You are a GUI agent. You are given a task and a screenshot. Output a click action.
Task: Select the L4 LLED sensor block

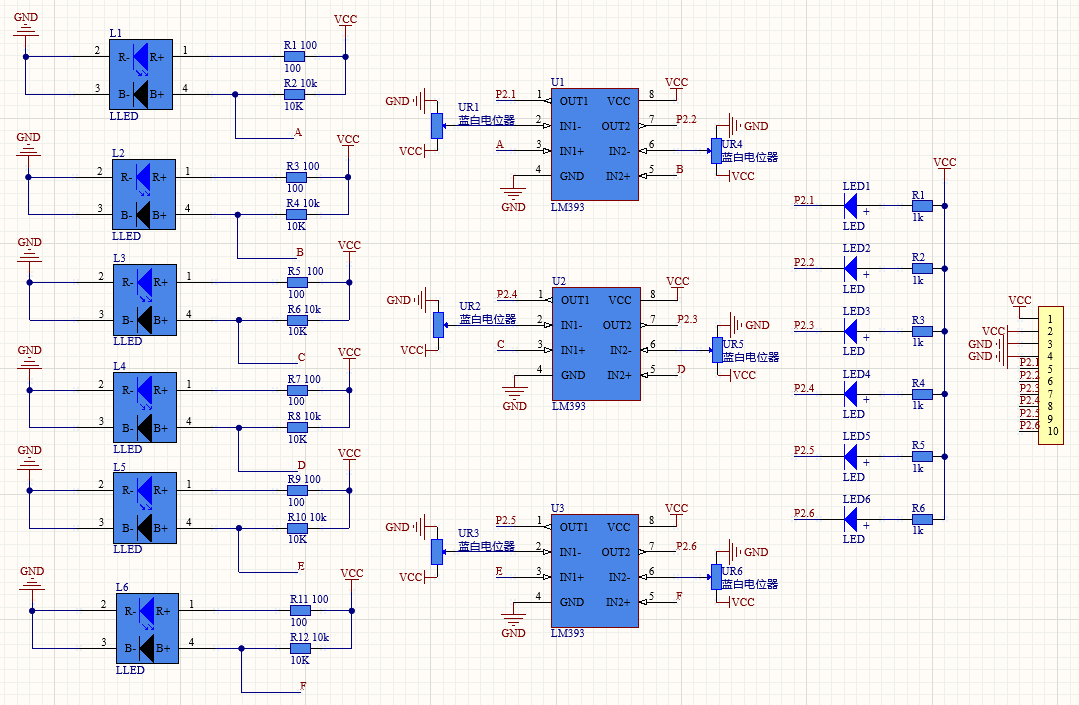(145, 408)
